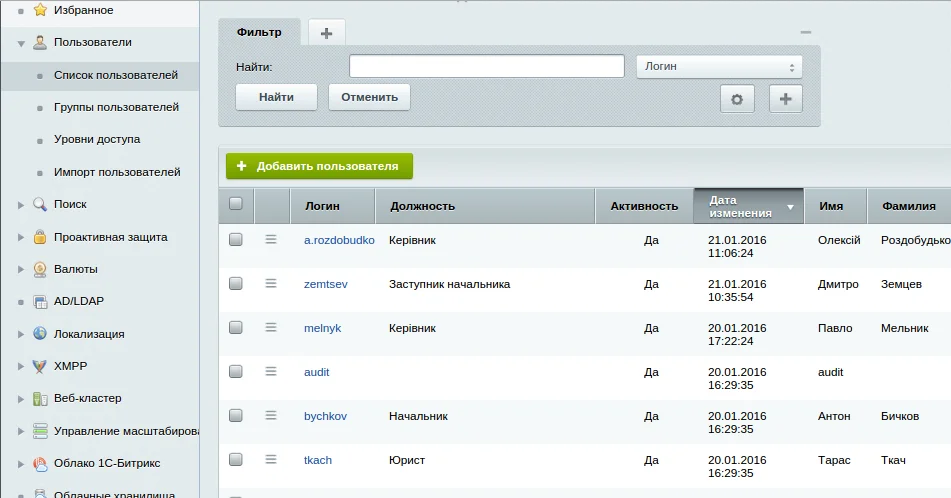The height and width of the screenshot is (498, 951).
Task: Click the gear settings icon in filter
Action: click(737, 99)
